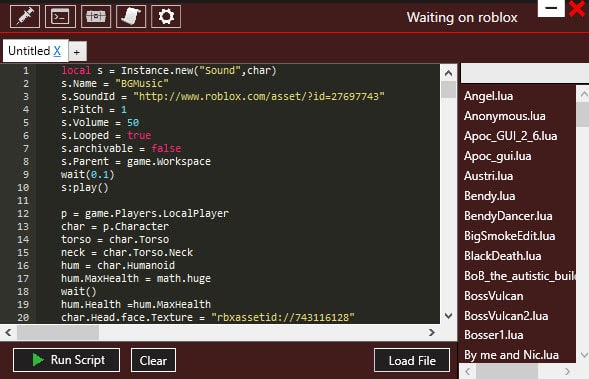Select Anonymous.lua in script list
Screen dimensions: 589x379
pyautogui.click(x=504, y=116)
